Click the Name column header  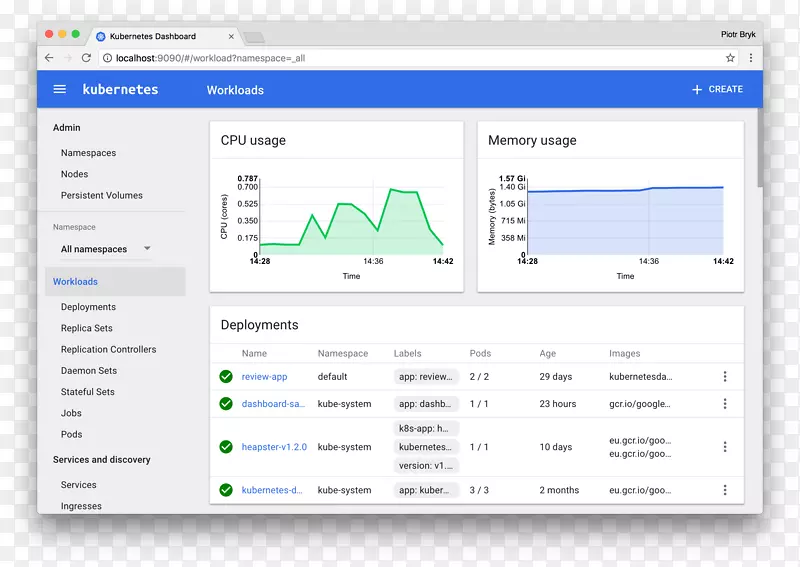pyautogui.click(x=254, y=353)
